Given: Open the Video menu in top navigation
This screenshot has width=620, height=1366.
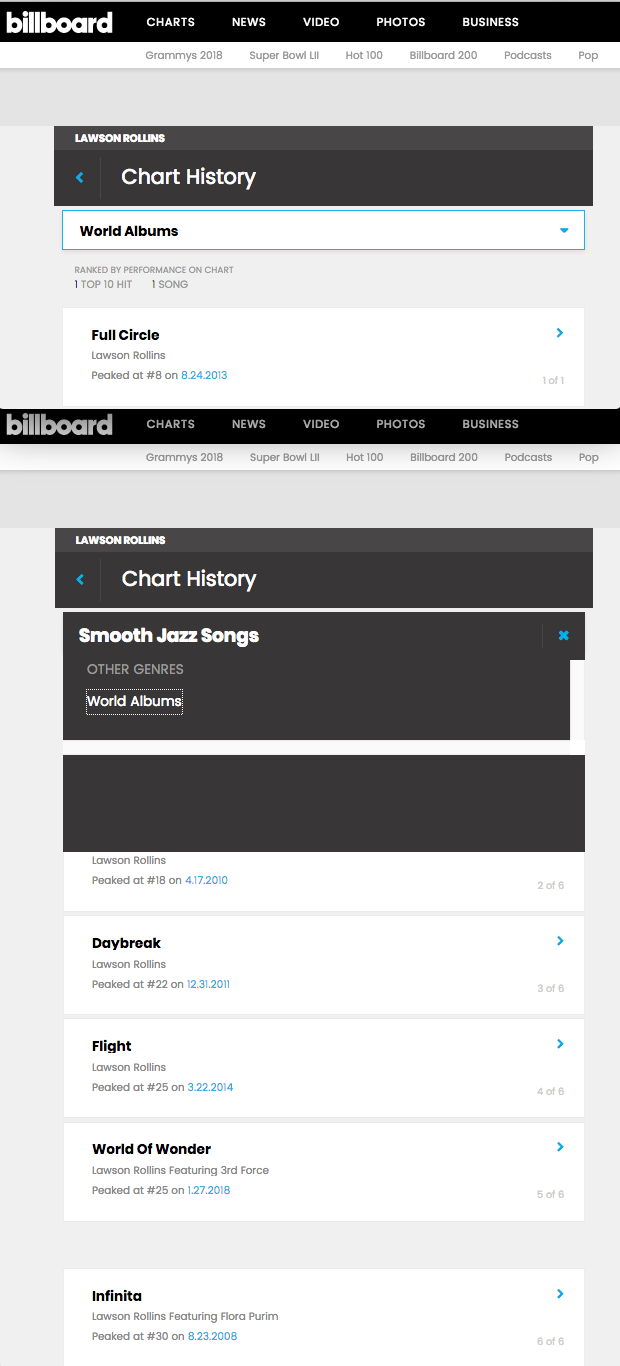Looking at the screenshot, I should 321,22.
